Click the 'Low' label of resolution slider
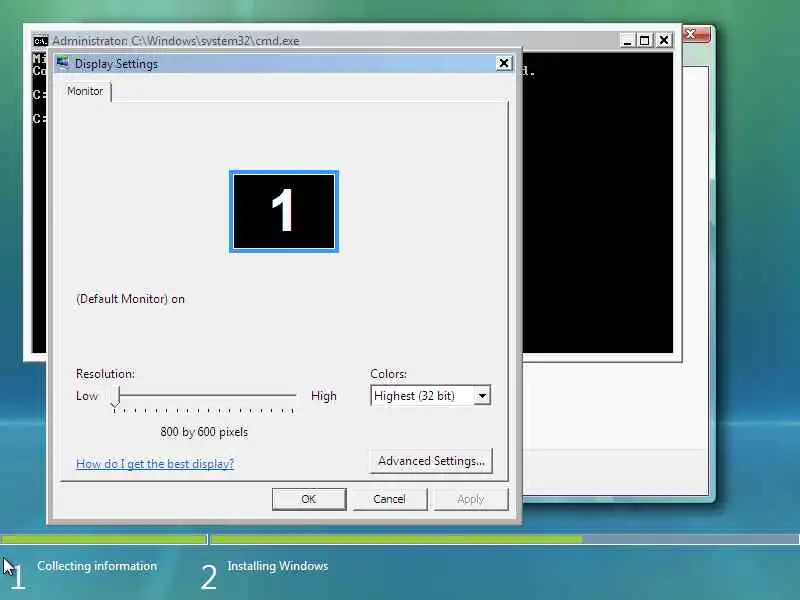800x600 pixels. pos(87,396)
